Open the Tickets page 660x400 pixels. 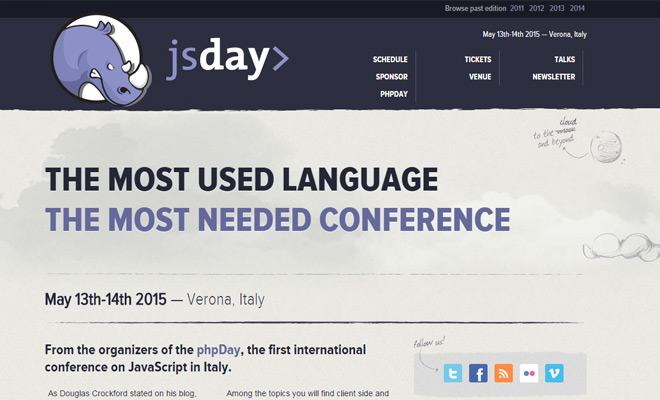(x=478, y=59)
